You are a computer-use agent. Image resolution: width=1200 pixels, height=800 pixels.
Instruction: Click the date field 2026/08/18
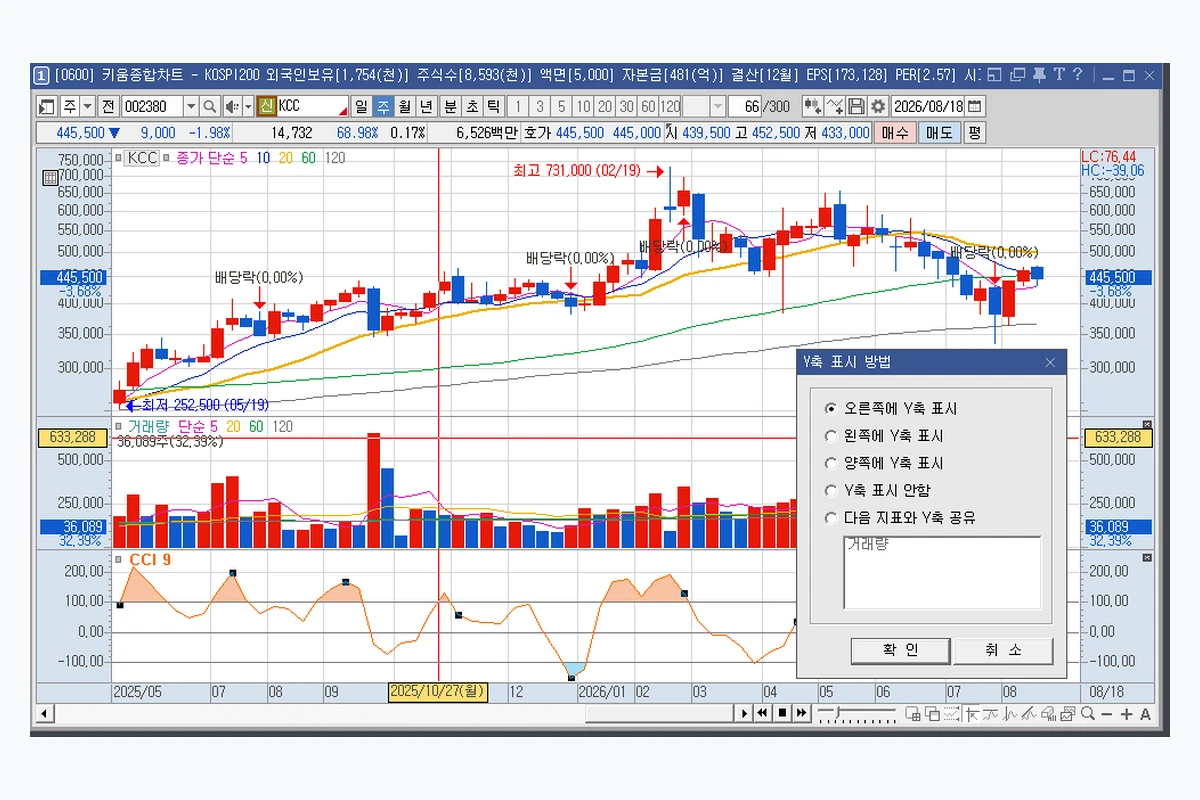pos(928,105)
